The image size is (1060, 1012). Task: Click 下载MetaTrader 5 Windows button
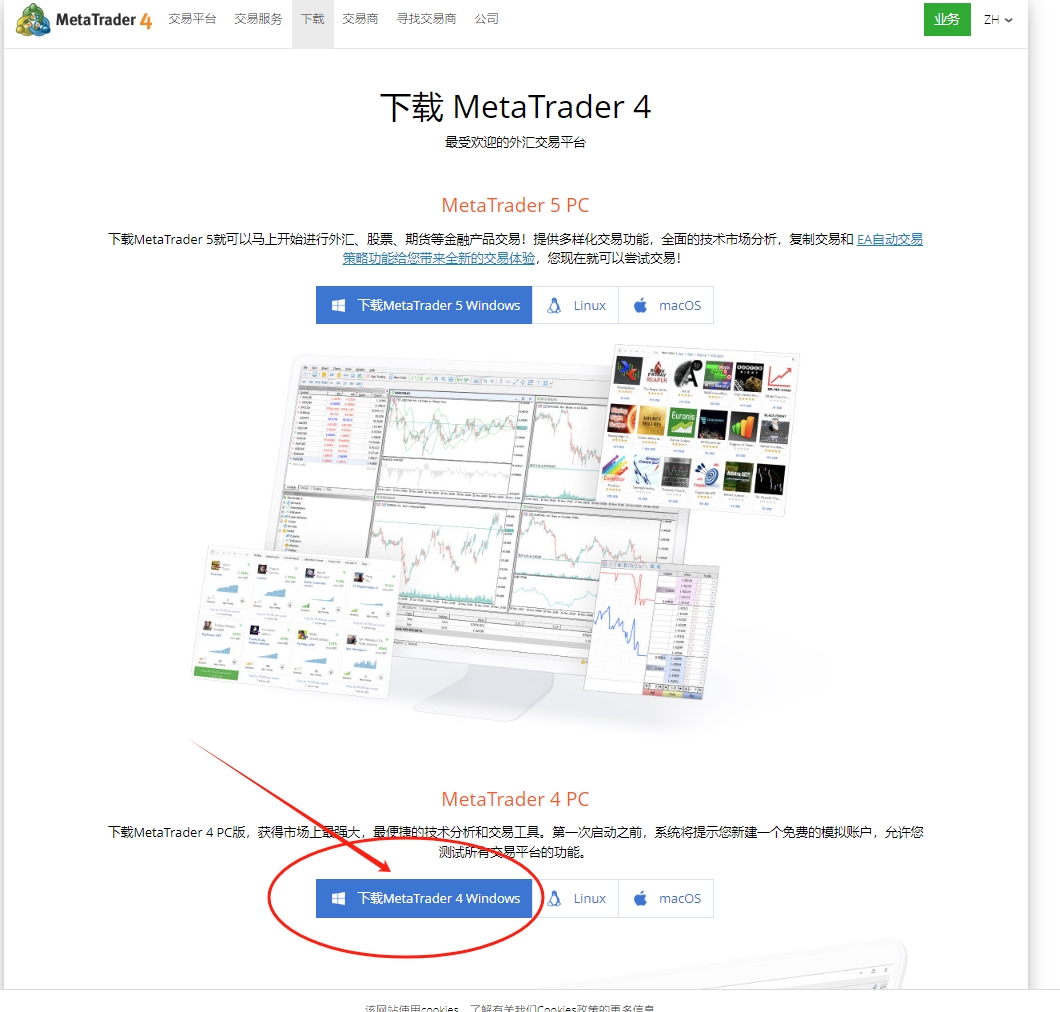pyautogui.click(x=424, y=306)
